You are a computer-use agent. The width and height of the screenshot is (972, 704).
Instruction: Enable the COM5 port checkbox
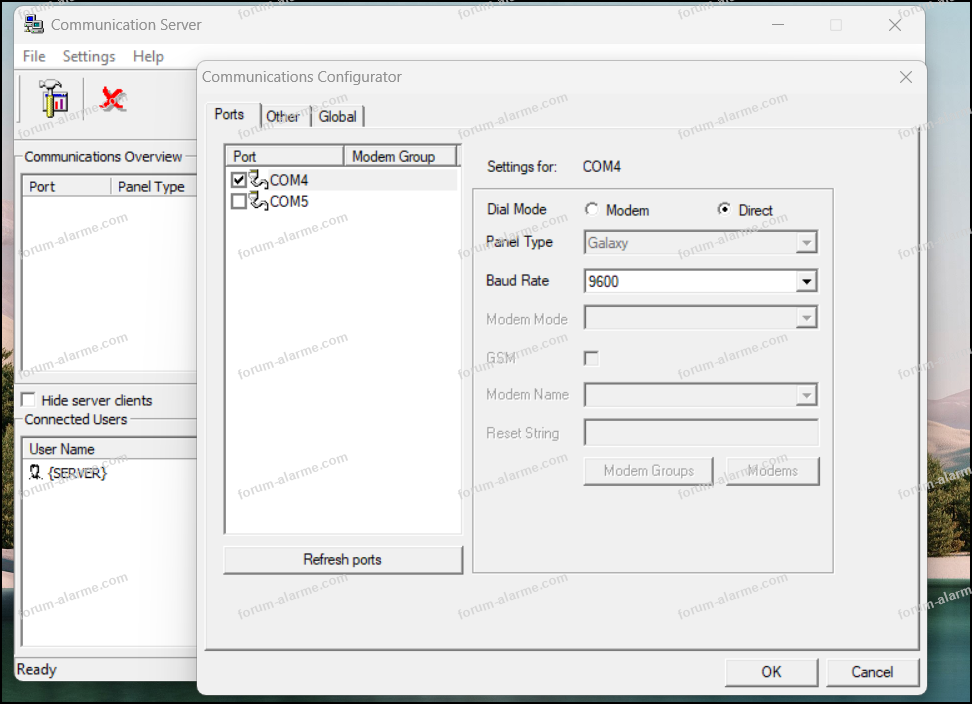click(x=239, y=201)
